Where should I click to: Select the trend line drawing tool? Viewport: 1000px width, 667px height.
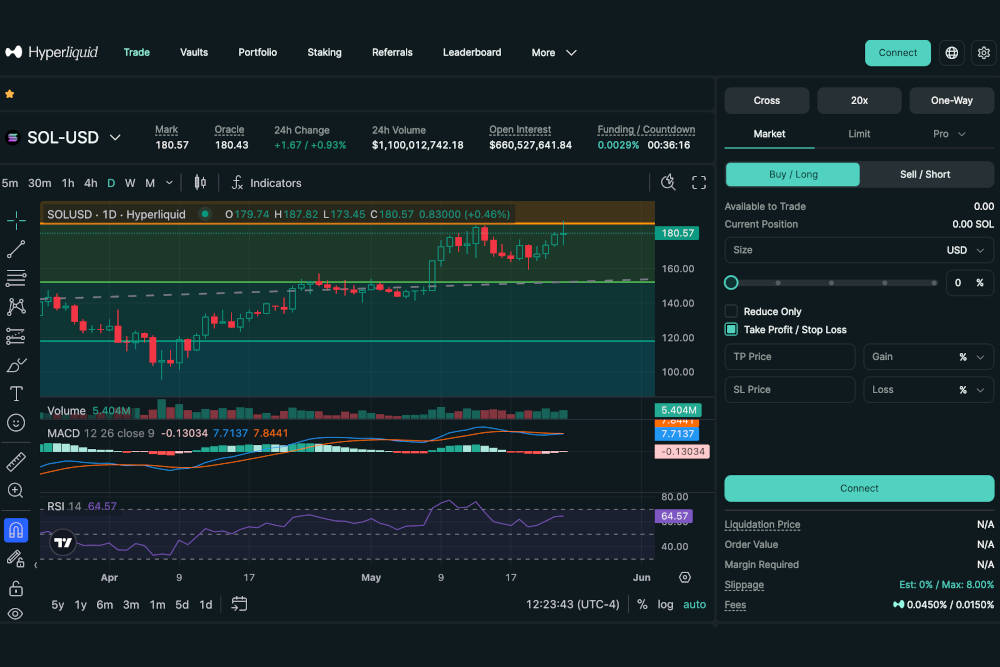pyautogui.click(x=16, y=249)
